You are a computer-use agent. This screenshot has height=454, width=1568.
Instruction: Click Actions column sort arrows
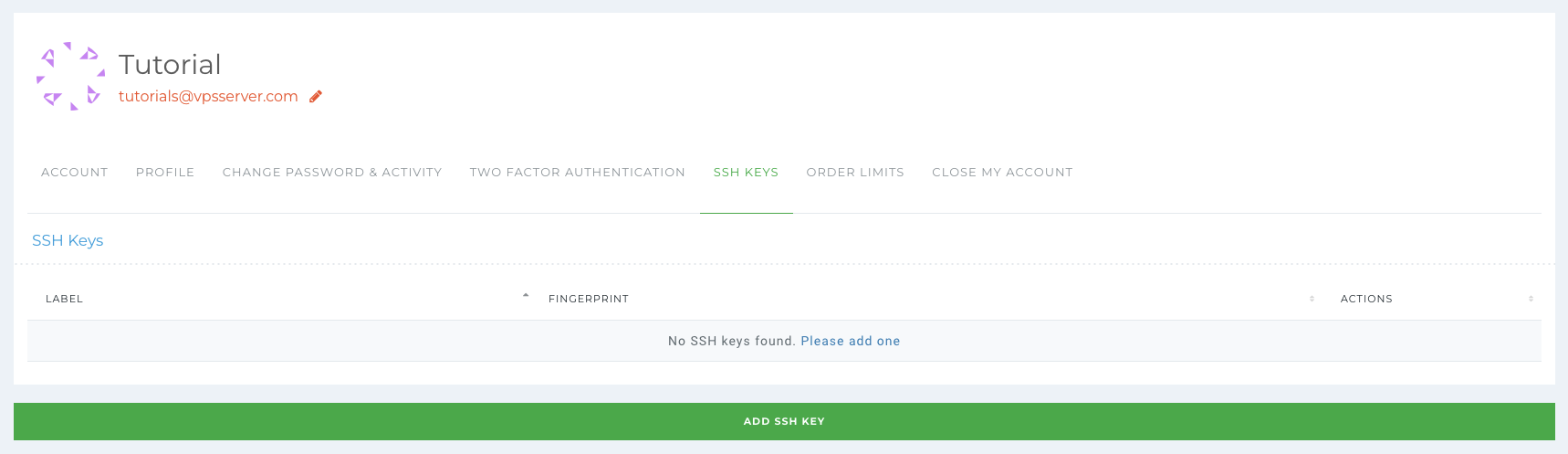pos(1531,299)
